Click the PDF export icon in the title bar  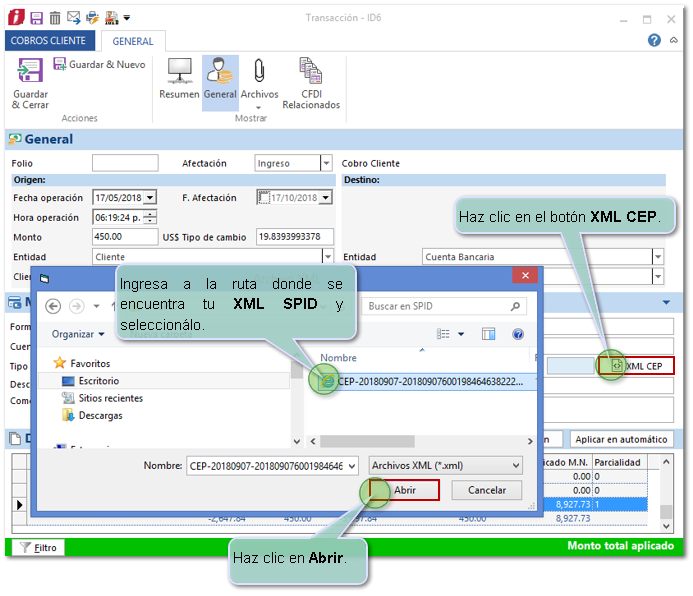pyautogui.click(x=111, y=18)
